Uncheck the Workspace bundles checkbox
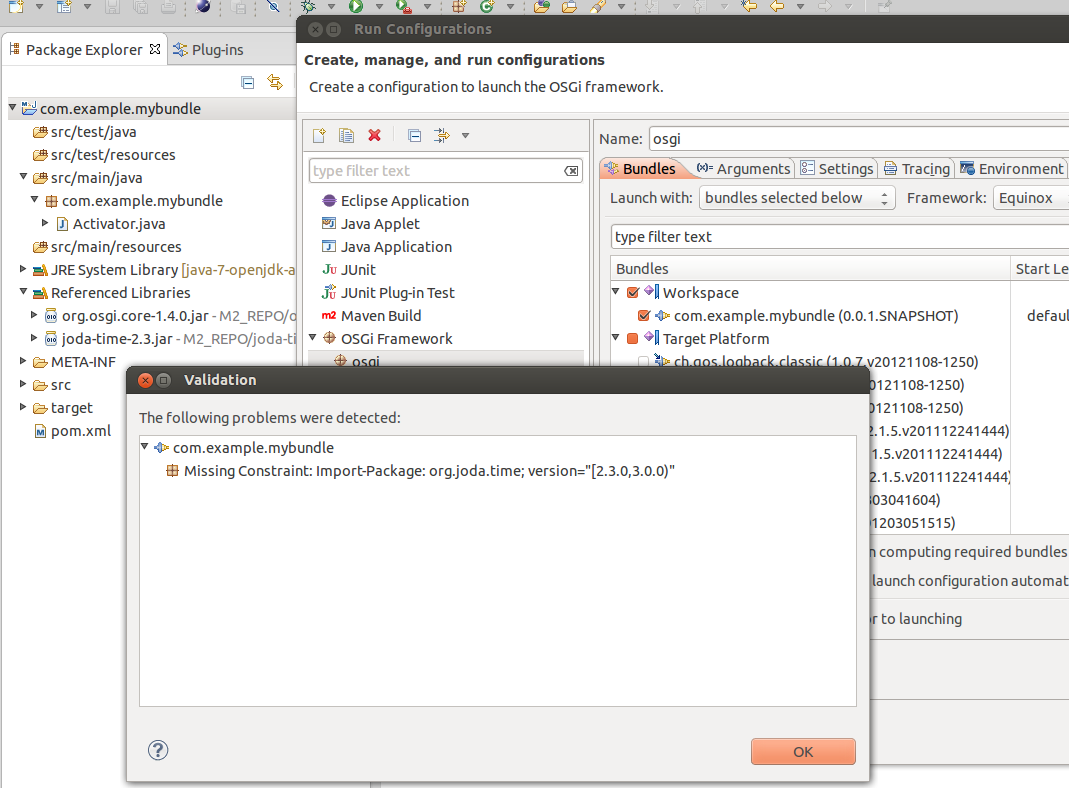The image size is (1069, 788). (x=633, y=293)
